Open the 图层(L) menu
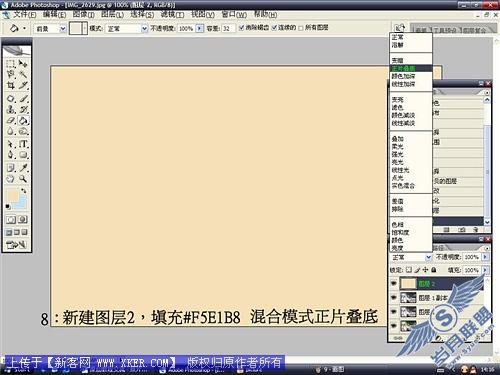This screenshot has width=500, height=375. click(112, 15)
